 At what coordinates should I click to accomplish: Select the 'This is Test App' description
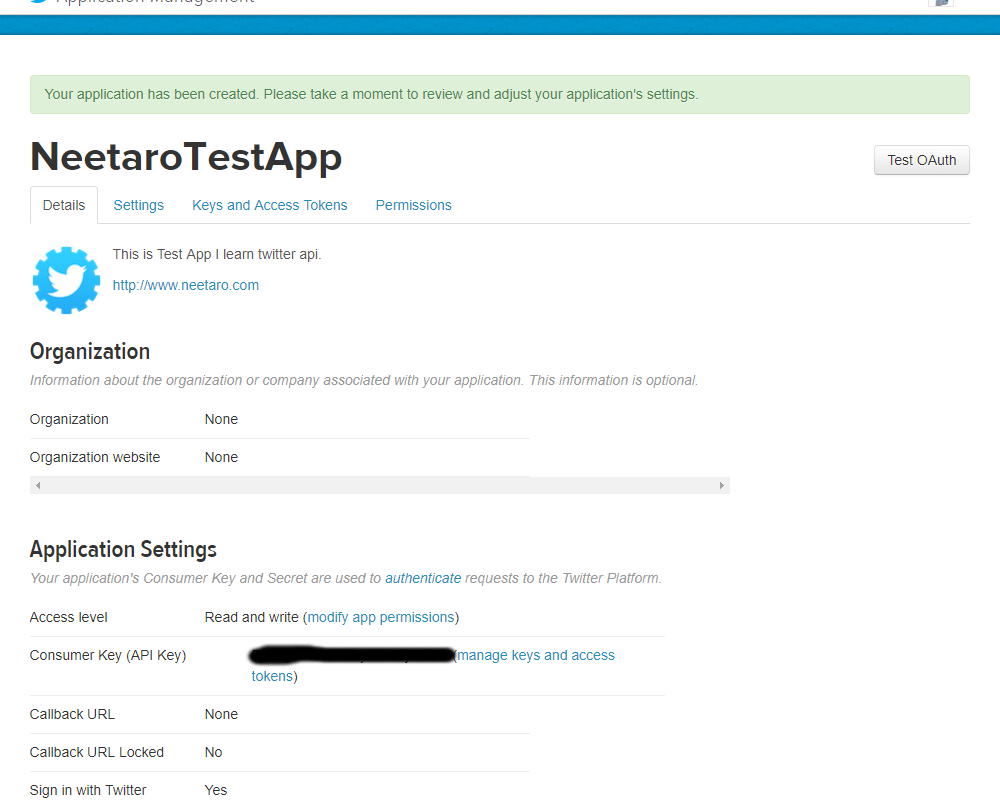(217, 254)
